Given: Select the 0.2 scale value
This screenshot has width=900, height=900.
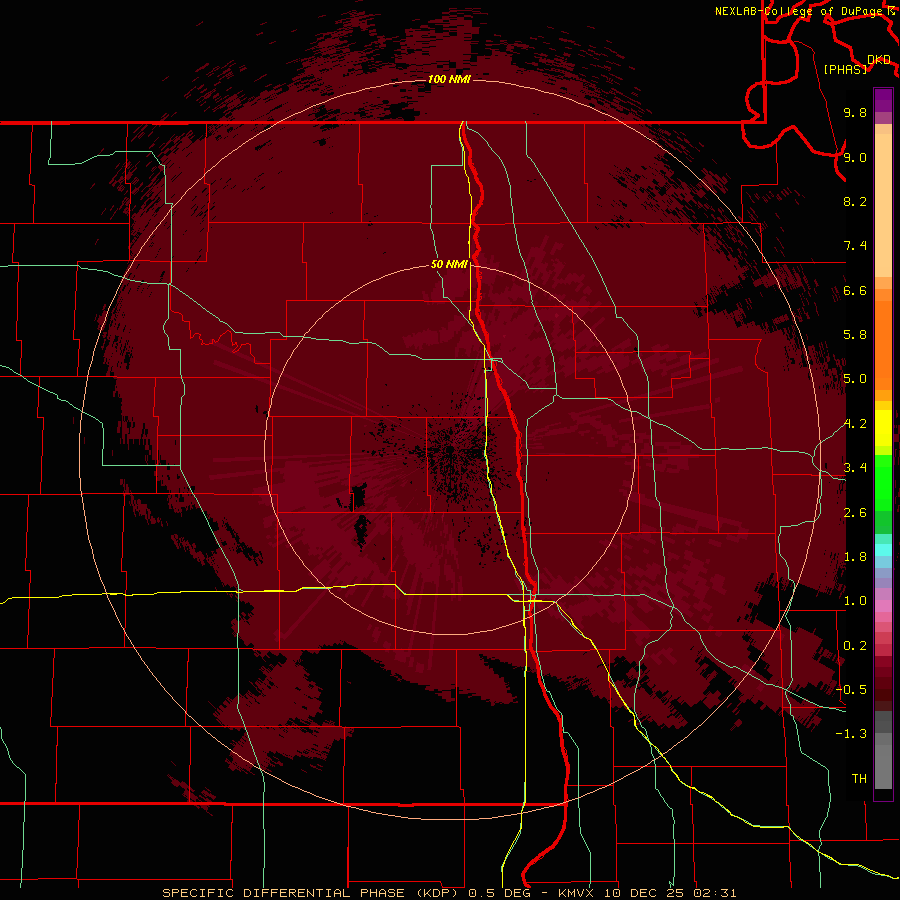Looking at the screenshot, I should pyautogui.click(x=855, y=646).
